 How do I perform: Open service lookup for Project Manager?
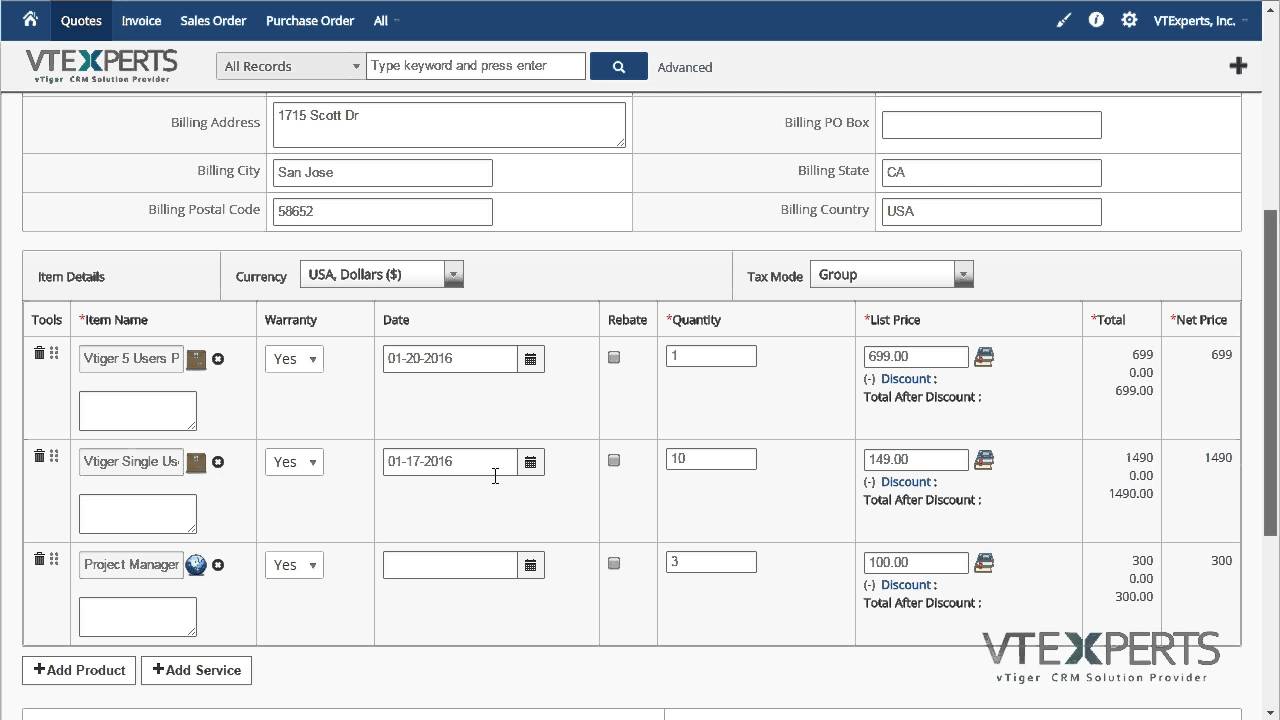pos(196,565)
